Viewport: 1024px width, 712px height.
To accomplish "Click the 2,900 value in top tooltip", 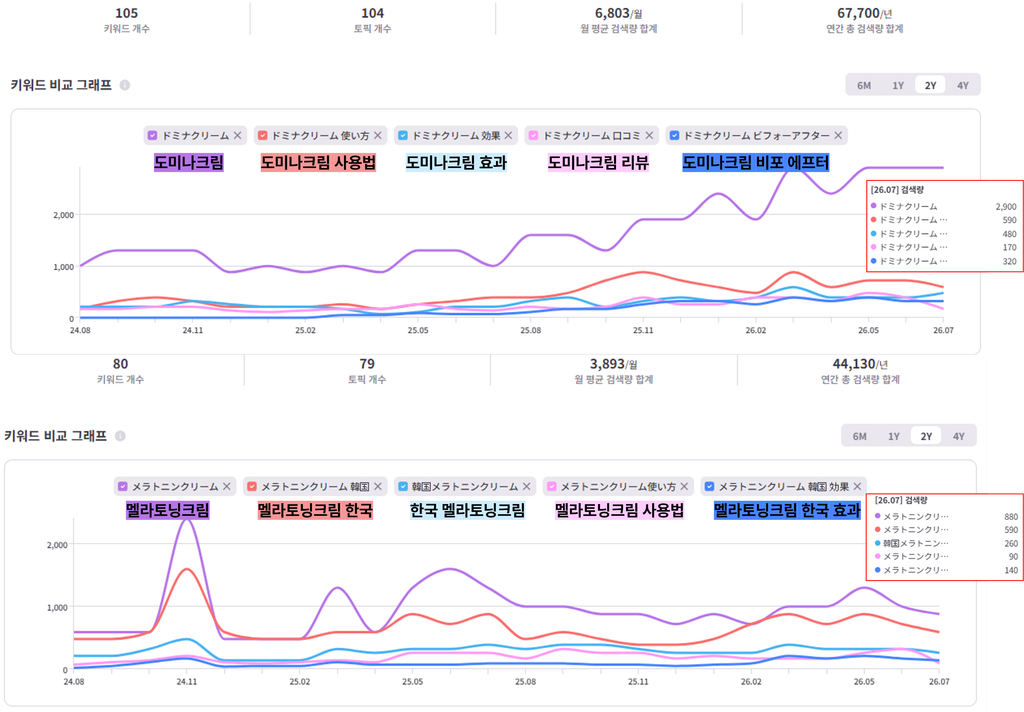I will coord(1006,206).
